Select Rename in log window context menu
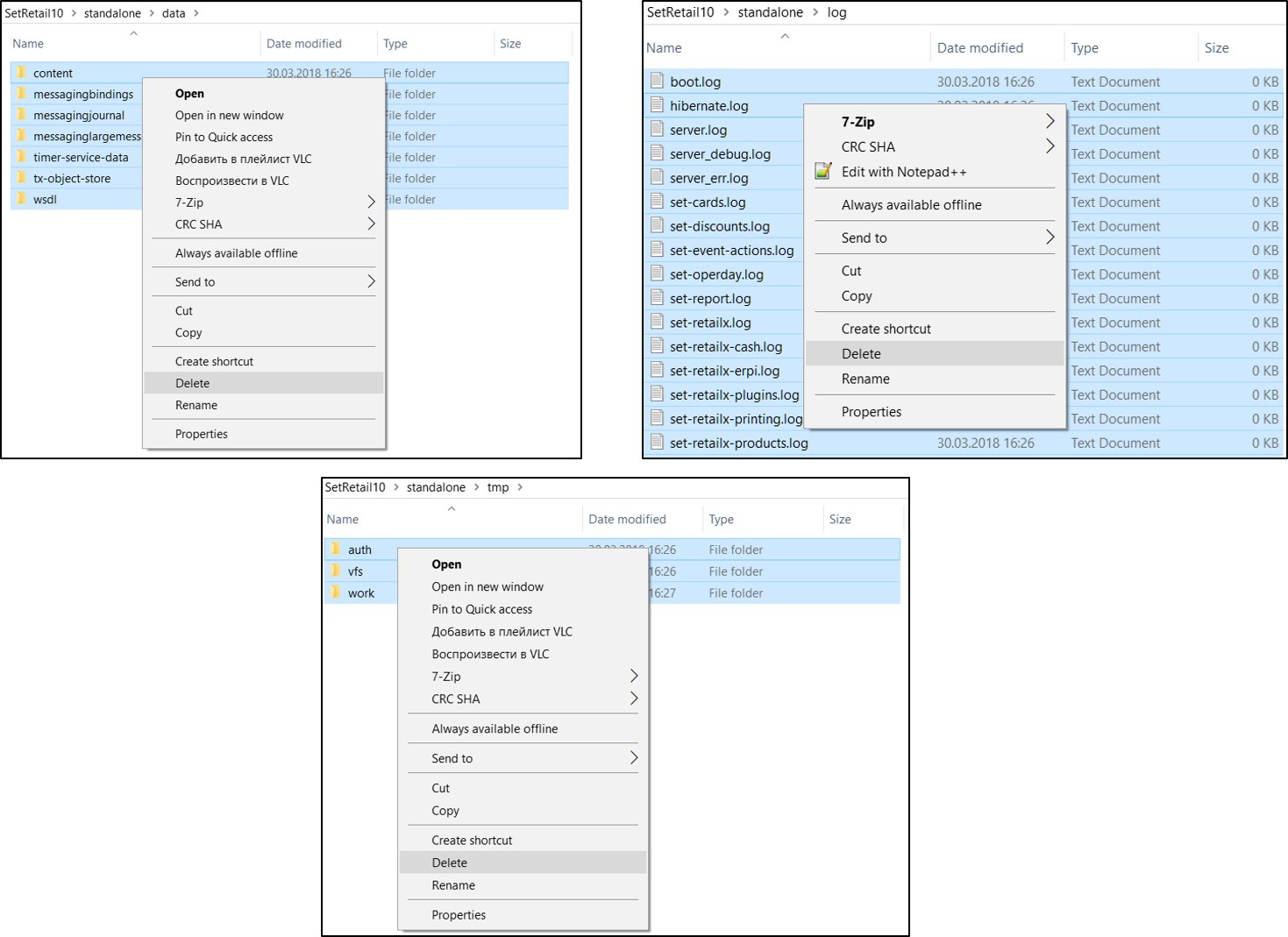 pos(935,379)
